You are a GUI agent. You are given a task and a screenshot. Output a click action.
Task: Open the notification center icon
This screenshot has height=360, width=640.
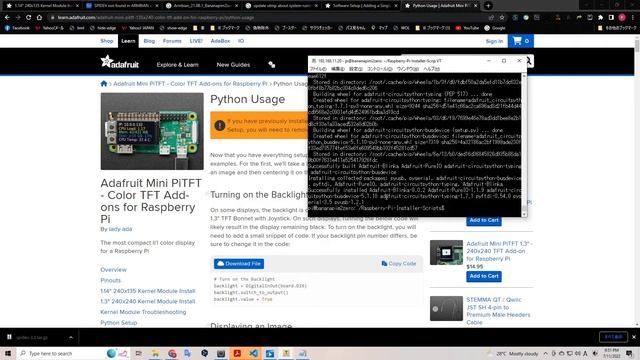[629, 353]
